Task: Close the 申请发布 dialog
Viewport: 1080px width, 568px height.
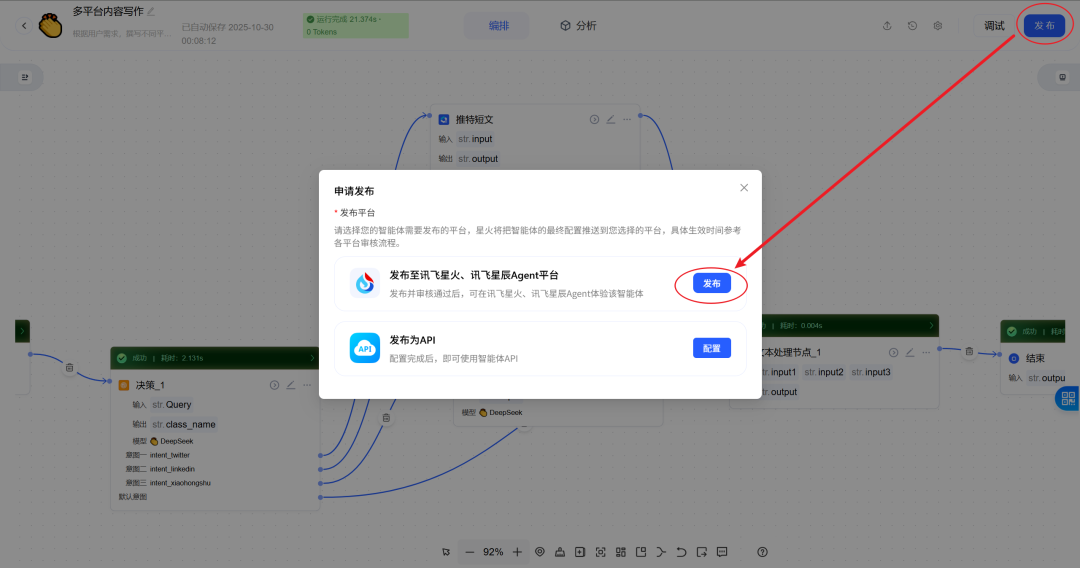Action: (x=743, y=188)
